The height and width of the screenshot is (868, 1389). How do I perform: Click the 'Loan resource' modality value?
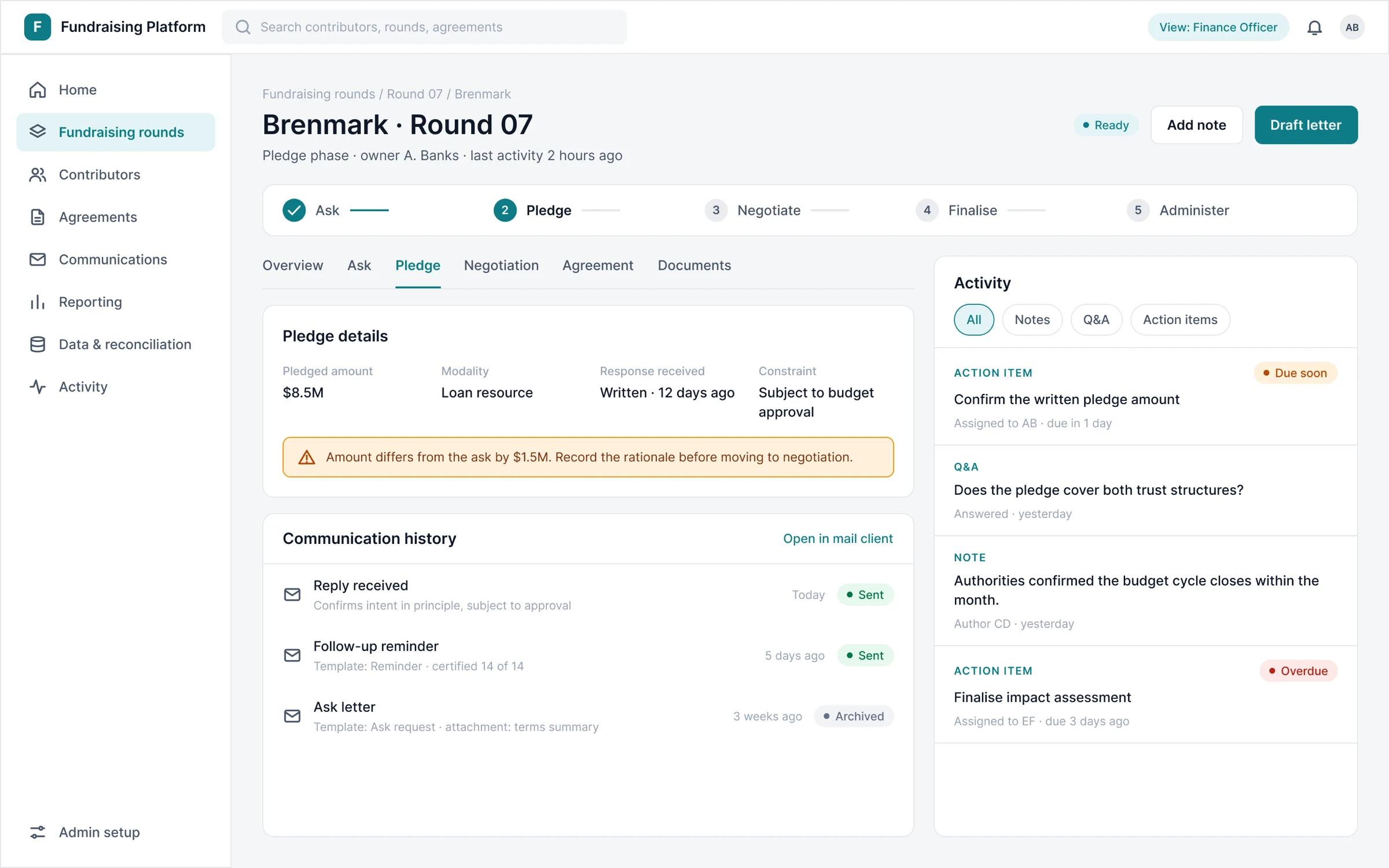[x=487, y=393]
